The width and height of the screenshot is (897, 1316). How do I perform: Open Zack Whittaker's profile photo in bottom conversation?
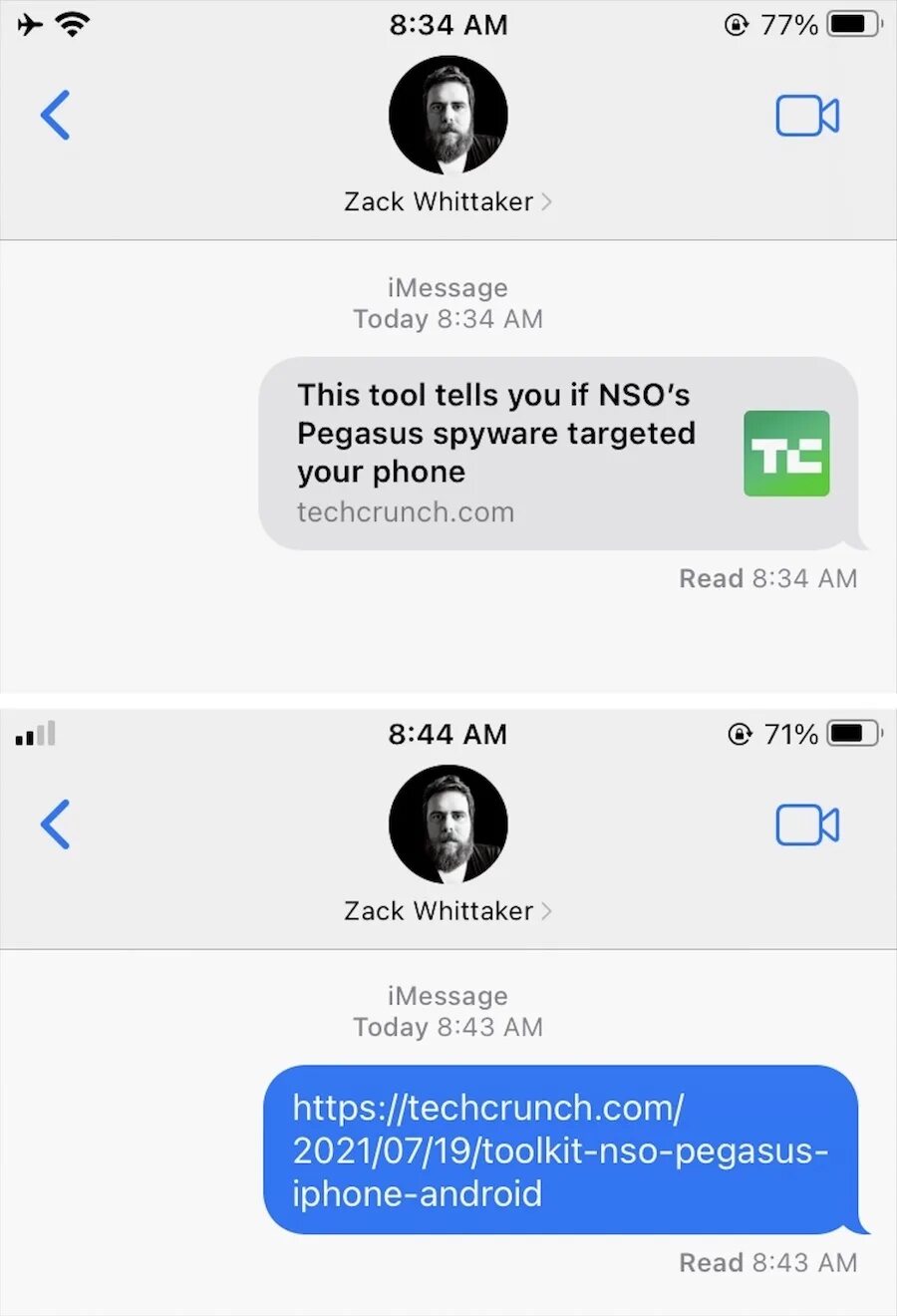click(448, 824)
